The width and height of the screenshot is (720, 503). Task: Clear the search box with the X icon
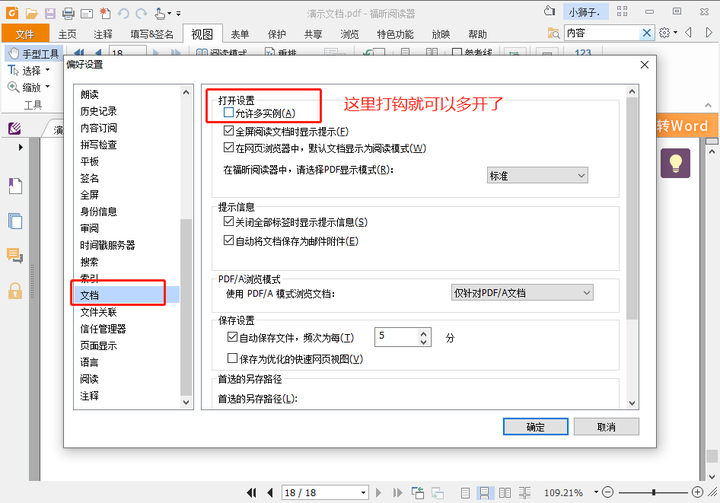pyautogui.click(x=647, y=33)
